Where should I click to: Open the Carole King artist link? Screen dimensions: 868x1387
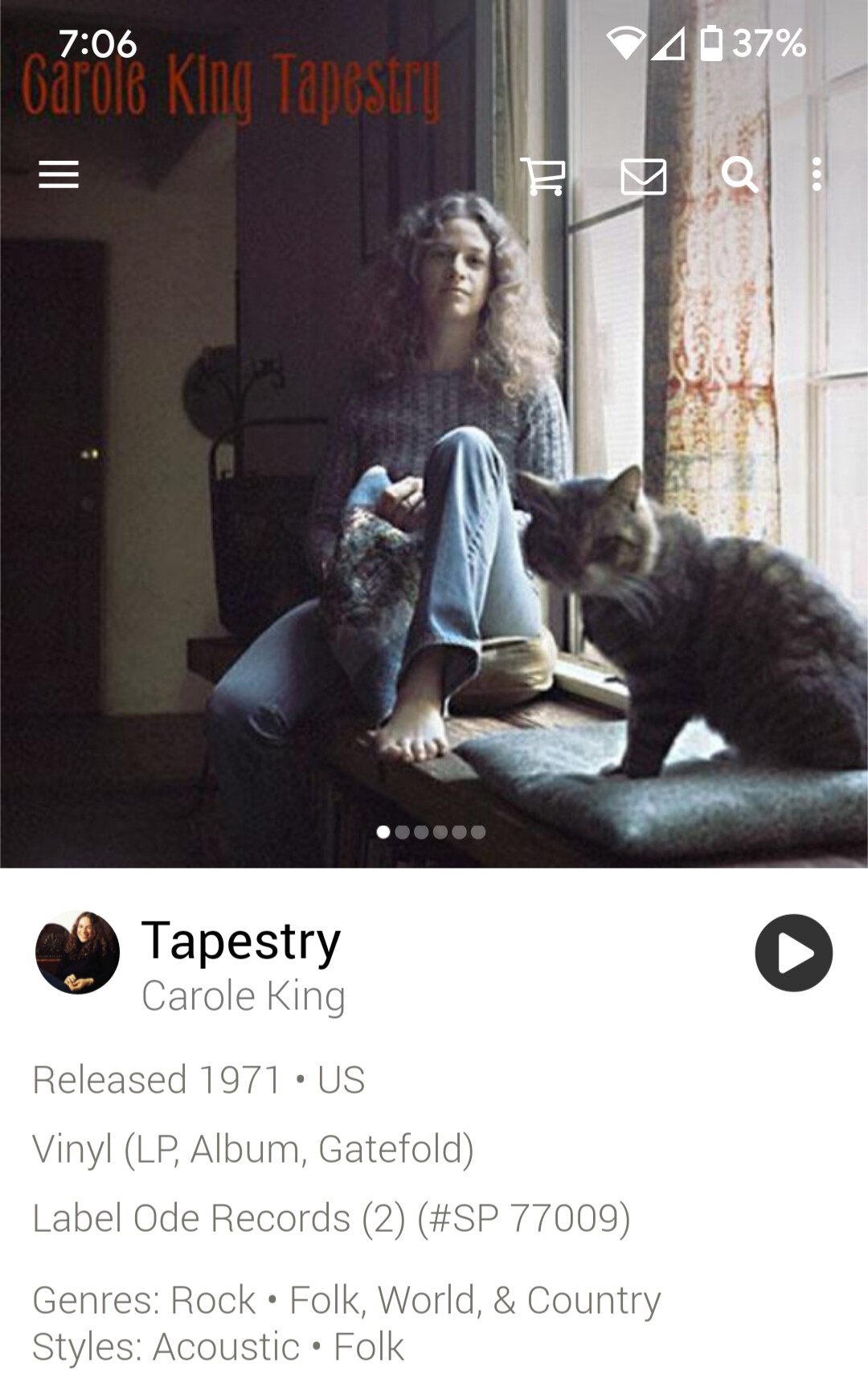(x=244, y=996)
